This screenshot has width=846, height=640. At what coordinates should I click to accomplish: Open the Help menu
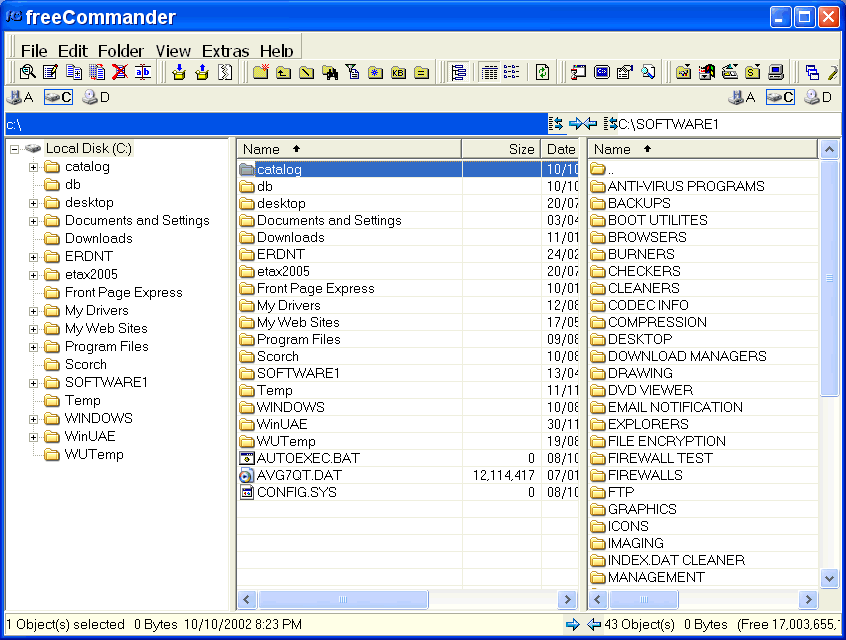click(x=276, y=51)
